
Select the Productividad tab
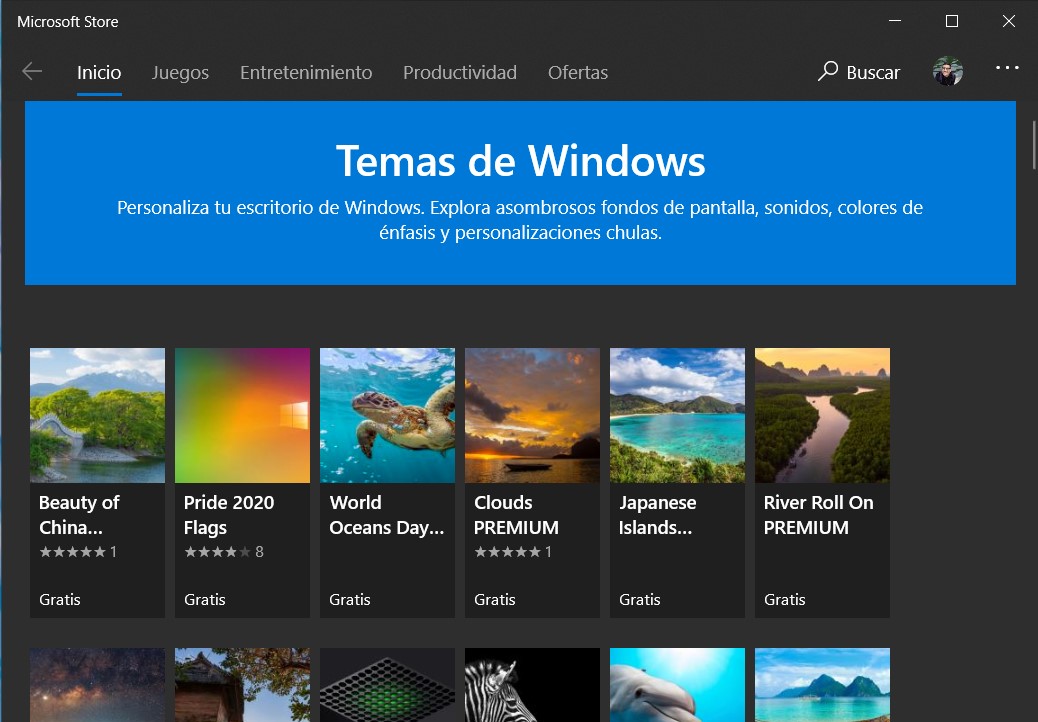click(x=460, y=72)
